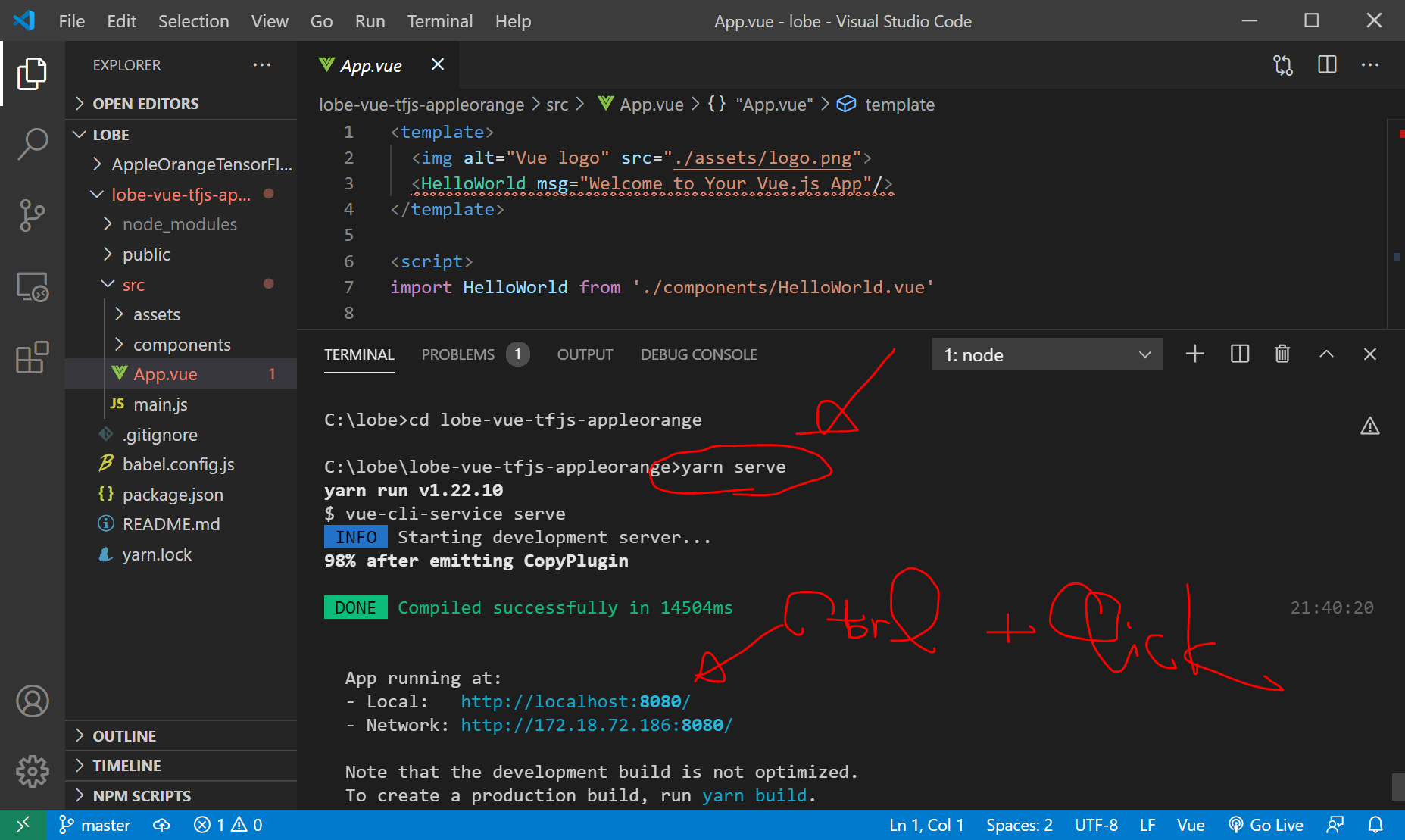Image resolution: width=1405 pixels, height=840 pixels.
Task: Open the Terminal menu
Action: (x=440, y=21)
